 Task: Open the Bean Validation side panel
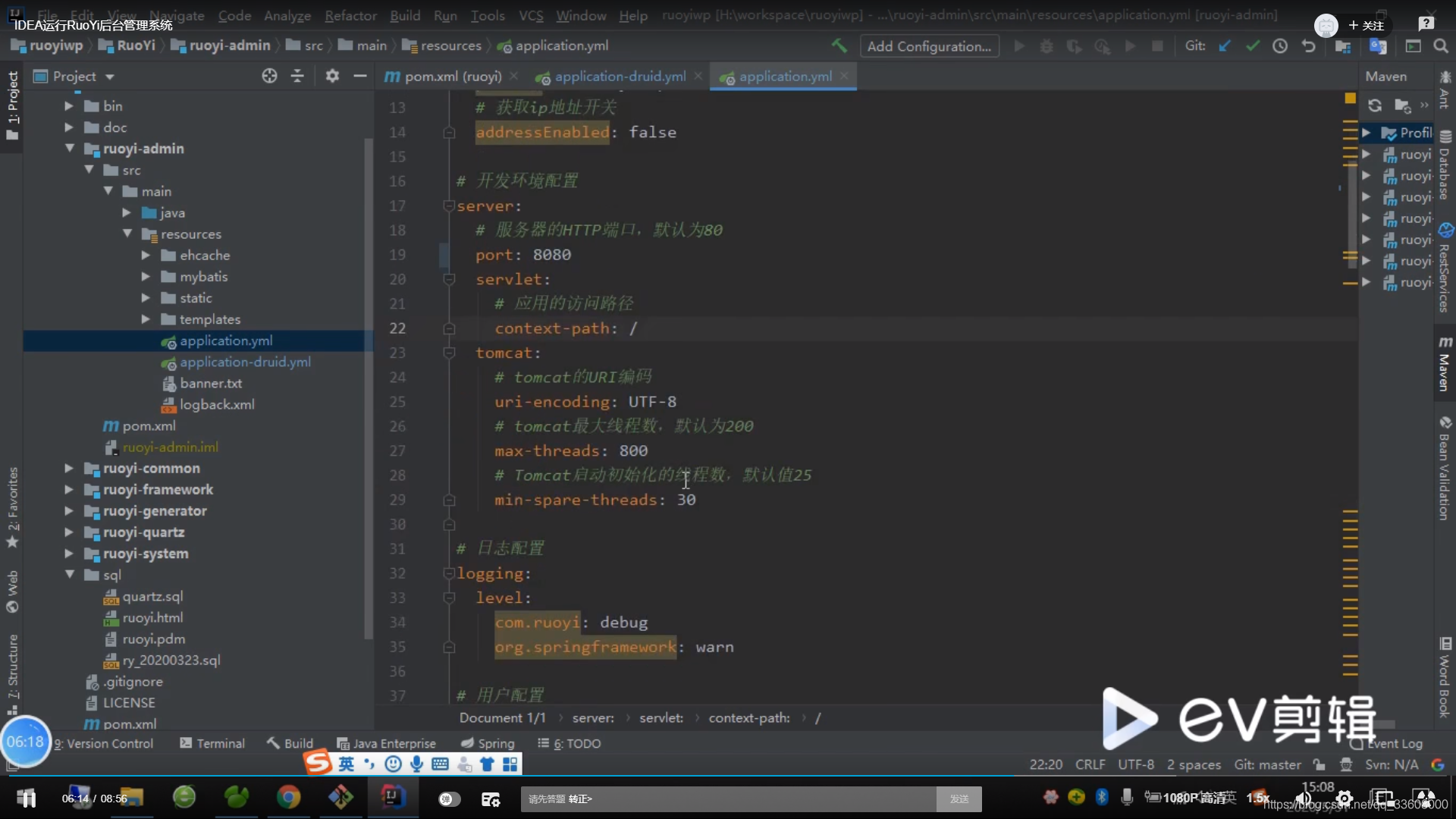coord(1445,468)
